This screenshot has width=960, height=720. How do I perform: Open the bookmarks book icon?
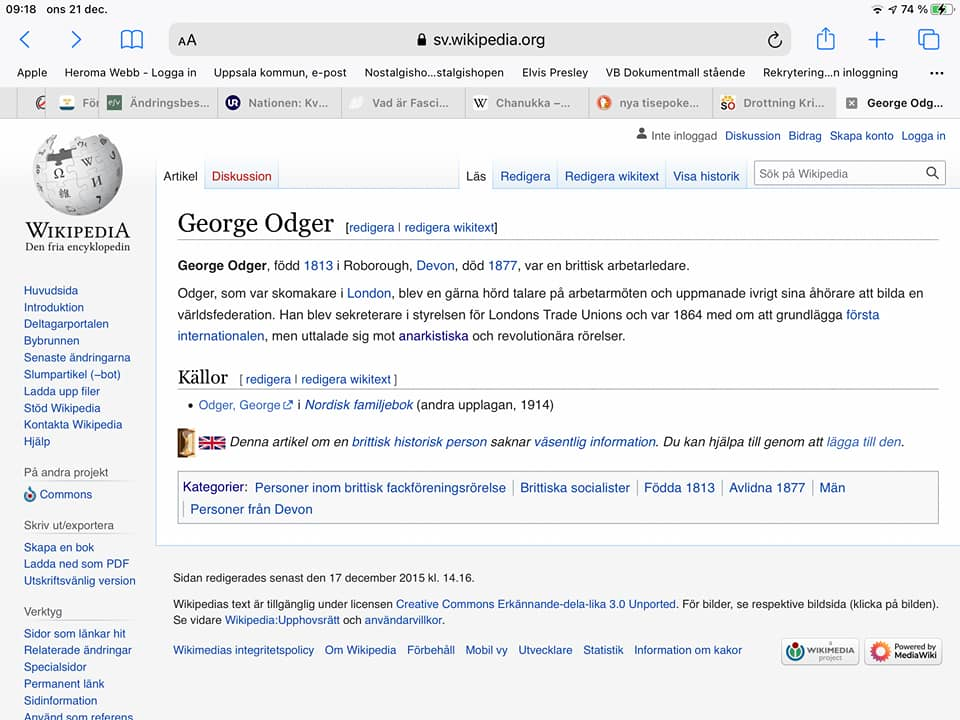pos(131,40)
